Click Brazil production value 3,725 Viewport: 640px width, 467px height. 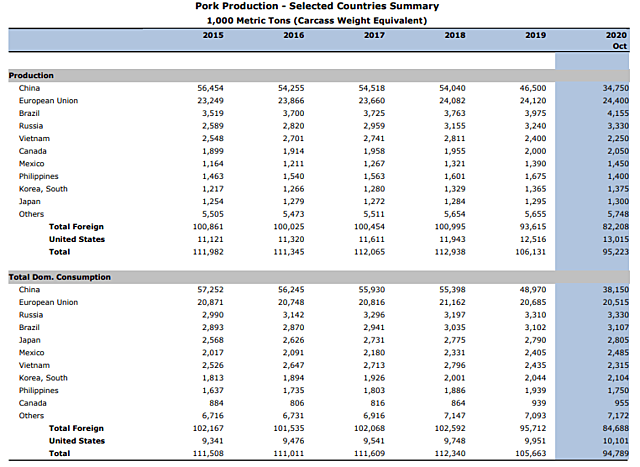coord(374,113)
